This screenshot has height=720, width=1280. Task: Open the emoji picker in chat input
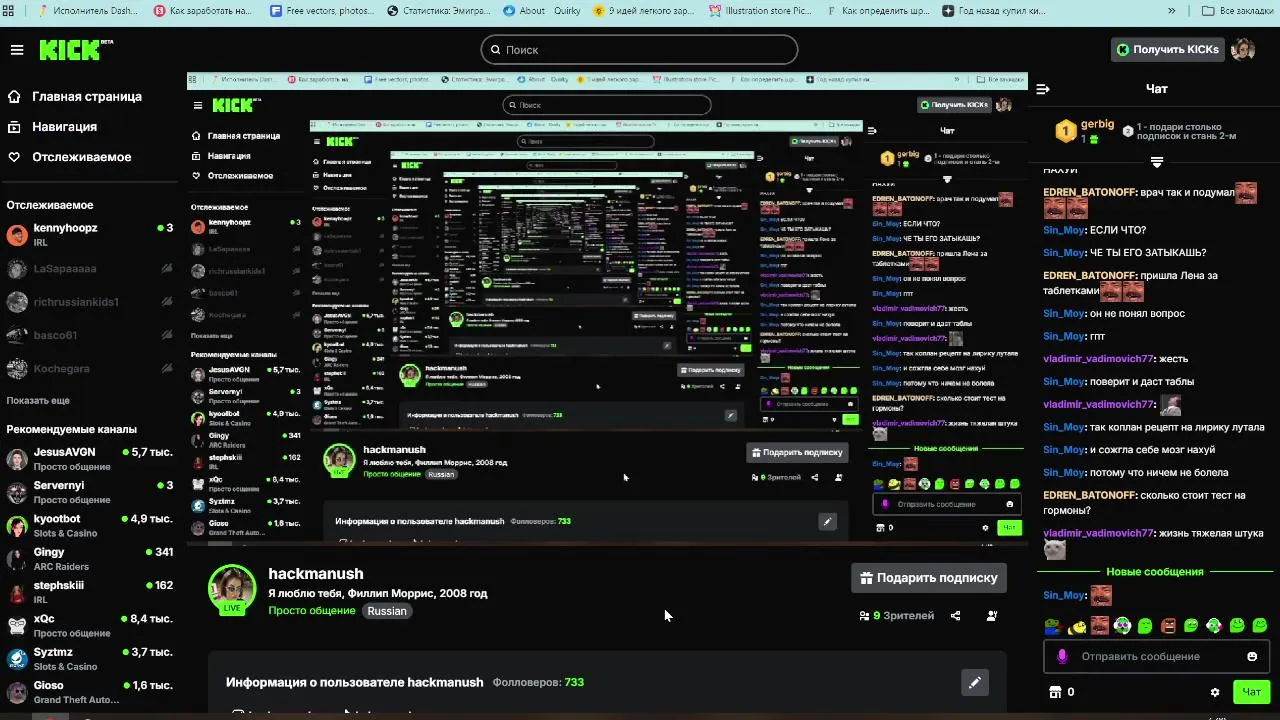[x=1252, y=656]
